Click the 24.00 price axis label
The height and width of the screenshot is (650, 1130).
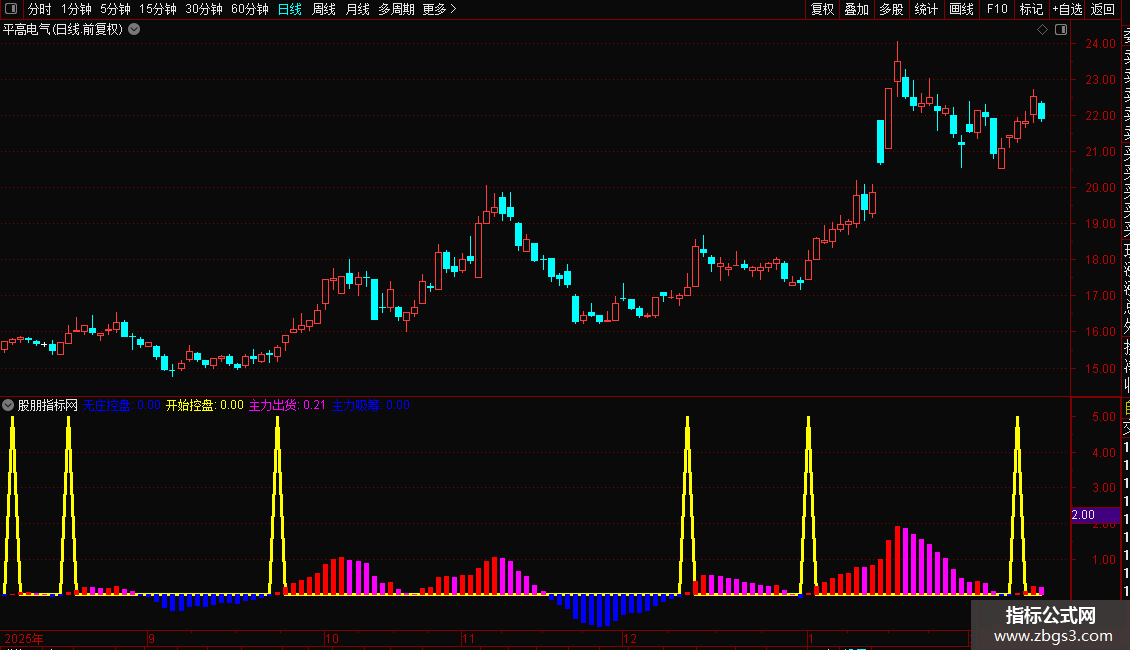[1100, 43]
